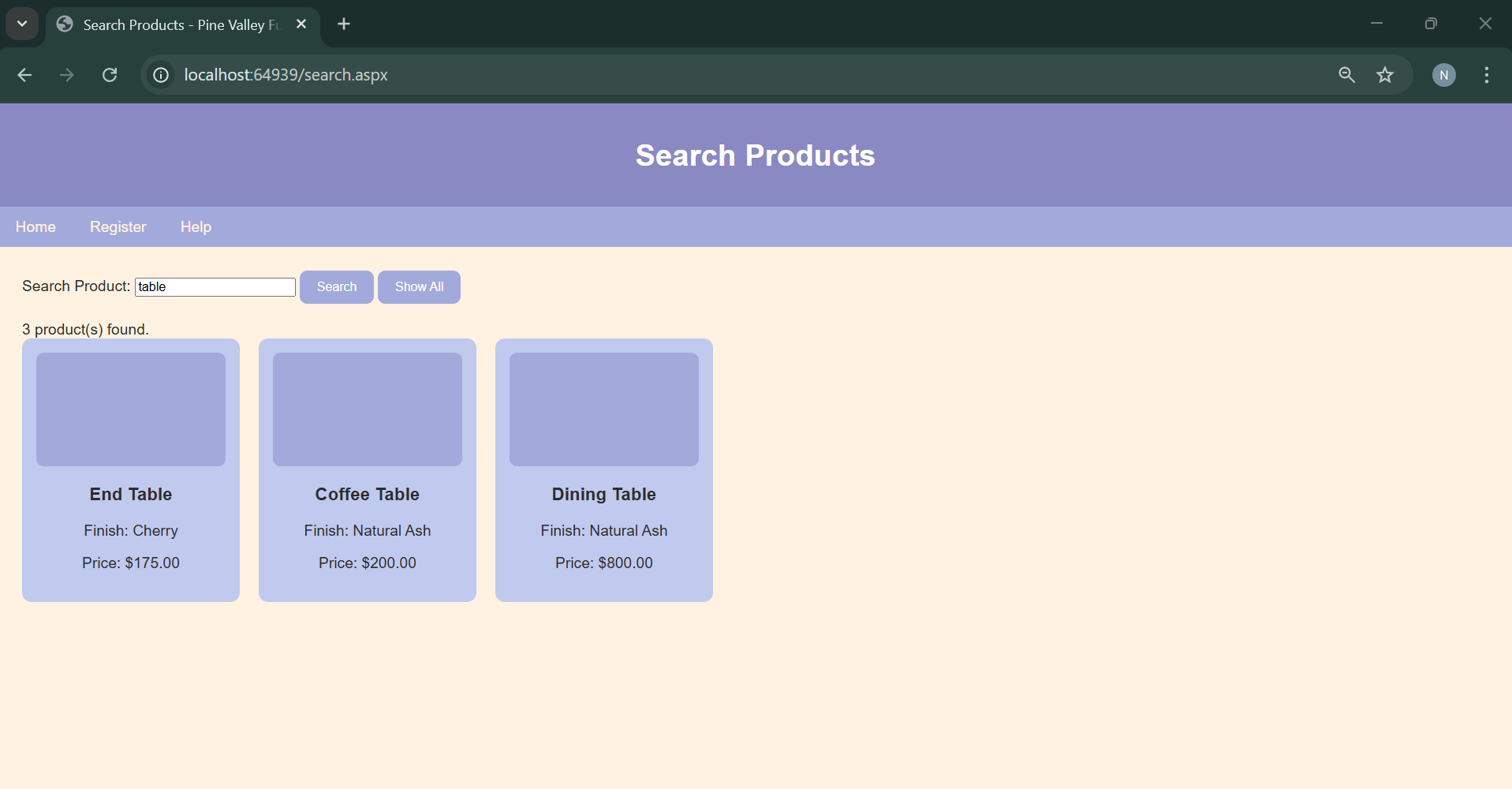The image size is (1512, 789).
Task: Click inside the Search Product text field
Action: (x=215, y=286)
